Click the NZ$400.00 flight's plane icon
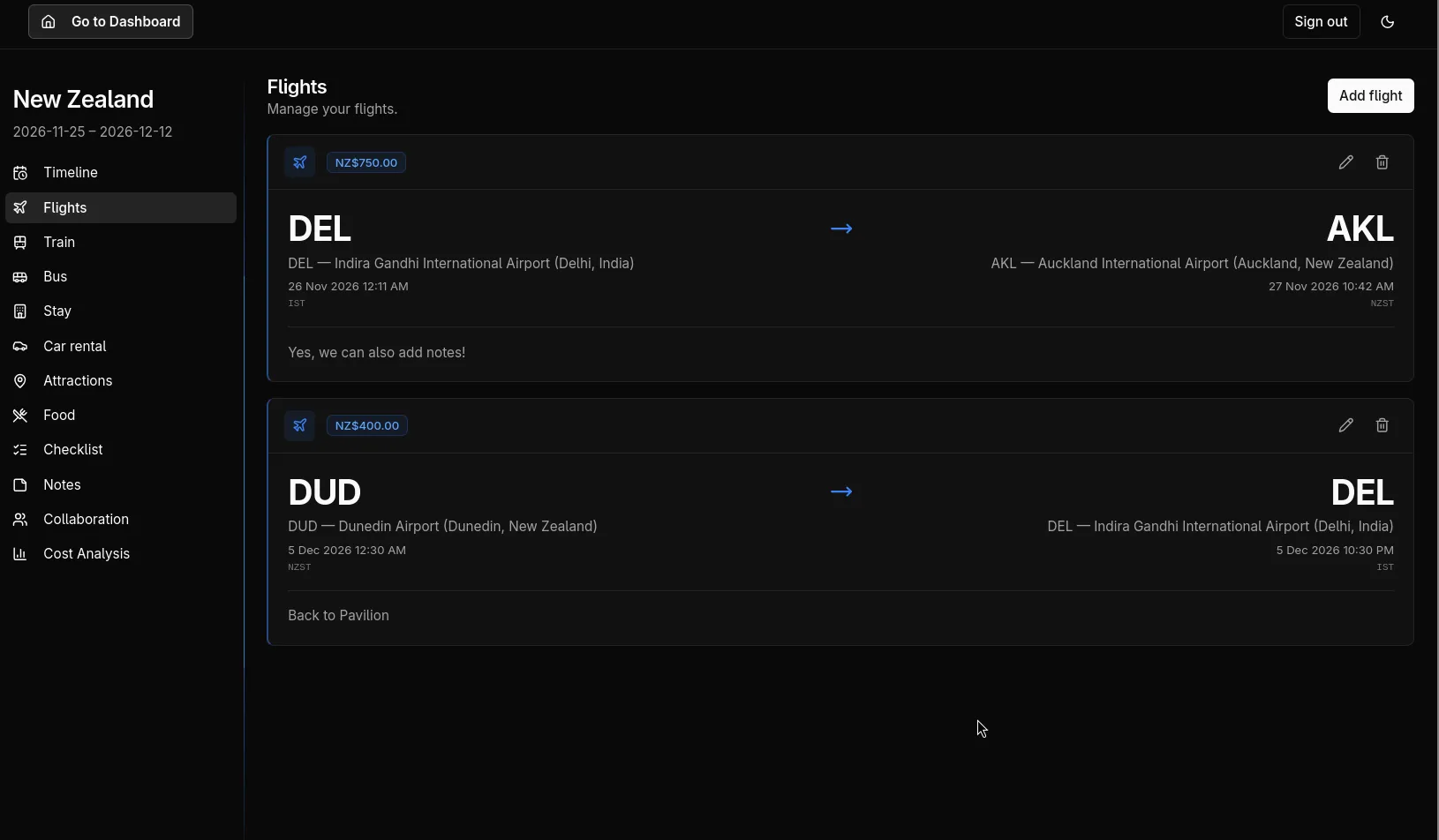Viewport: 1439px width, 840px height. [x=300, y=425]
